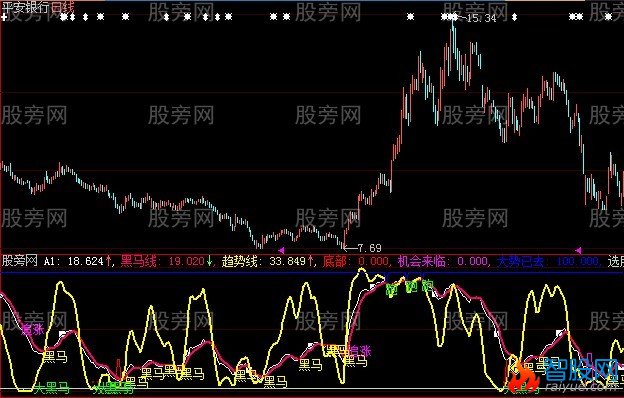Screen dimensions: 624x398
Task: Click the 智股网 flame logo watermark
Action: [x=564, y=374]
